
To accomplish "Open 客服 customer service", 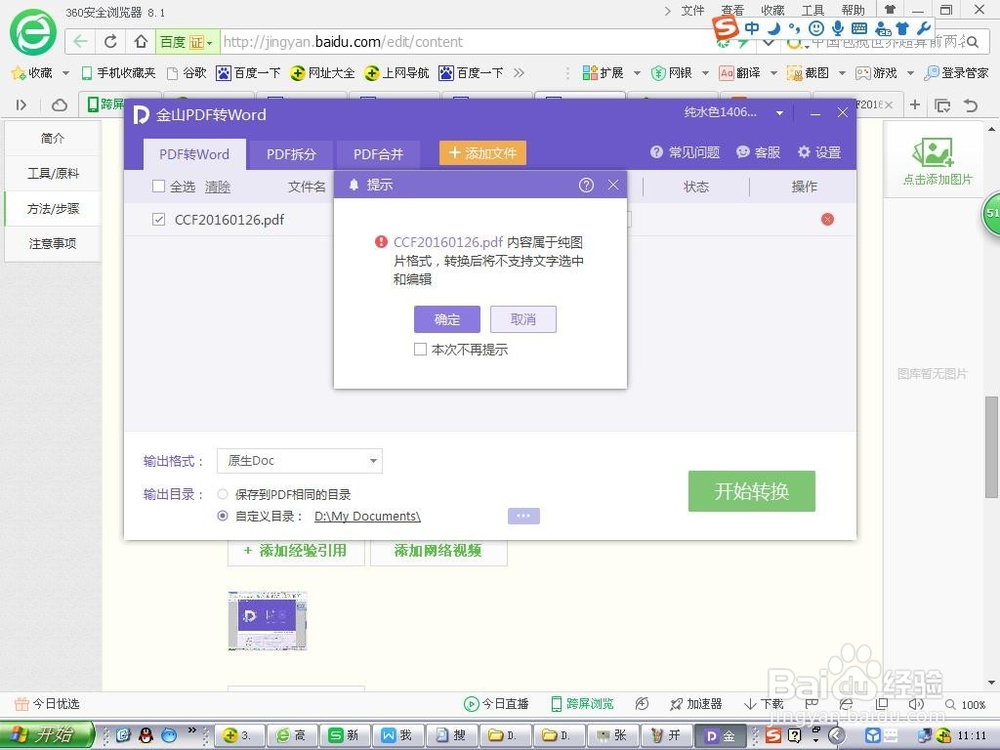I will coord(758,152).
